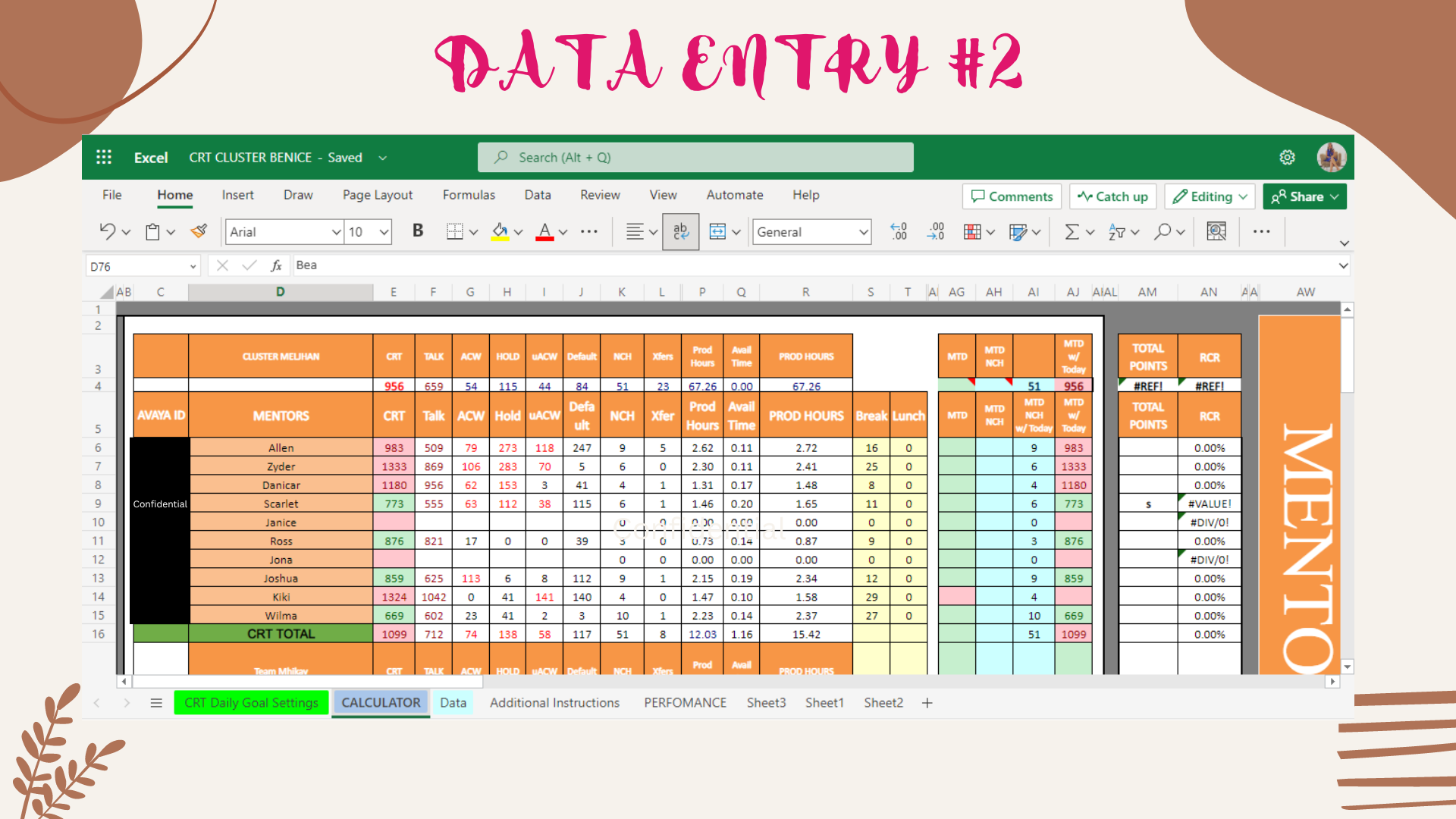Screen dimensions: 1456x819
Task: Switch the Editing mode button
Action: tap(1210, 196)
